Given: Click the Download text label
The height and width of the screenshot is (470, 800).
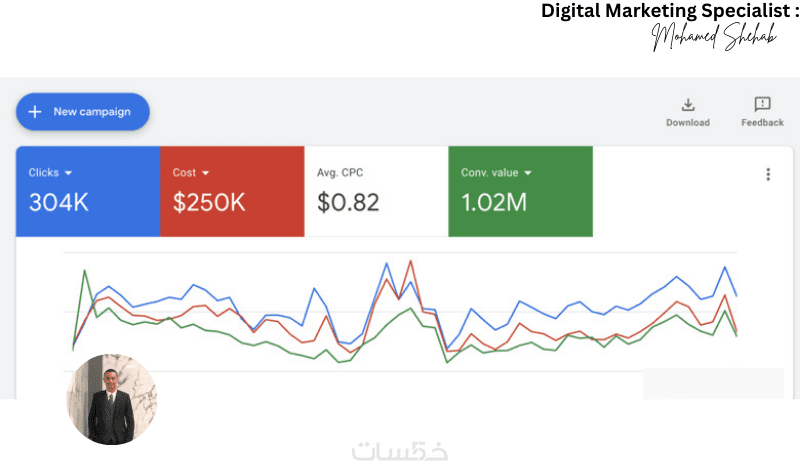Looking at the screenshot, I should click(688, 123).
